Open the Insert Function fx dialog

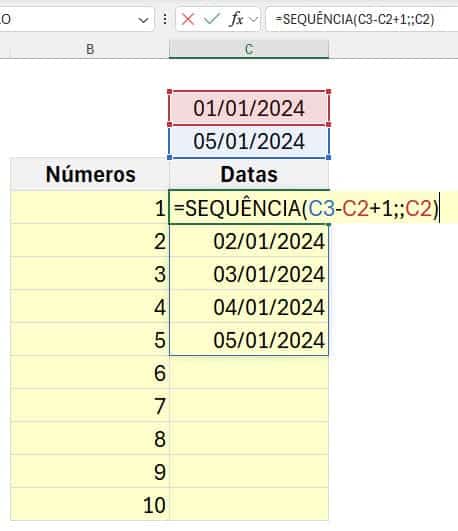236,19
